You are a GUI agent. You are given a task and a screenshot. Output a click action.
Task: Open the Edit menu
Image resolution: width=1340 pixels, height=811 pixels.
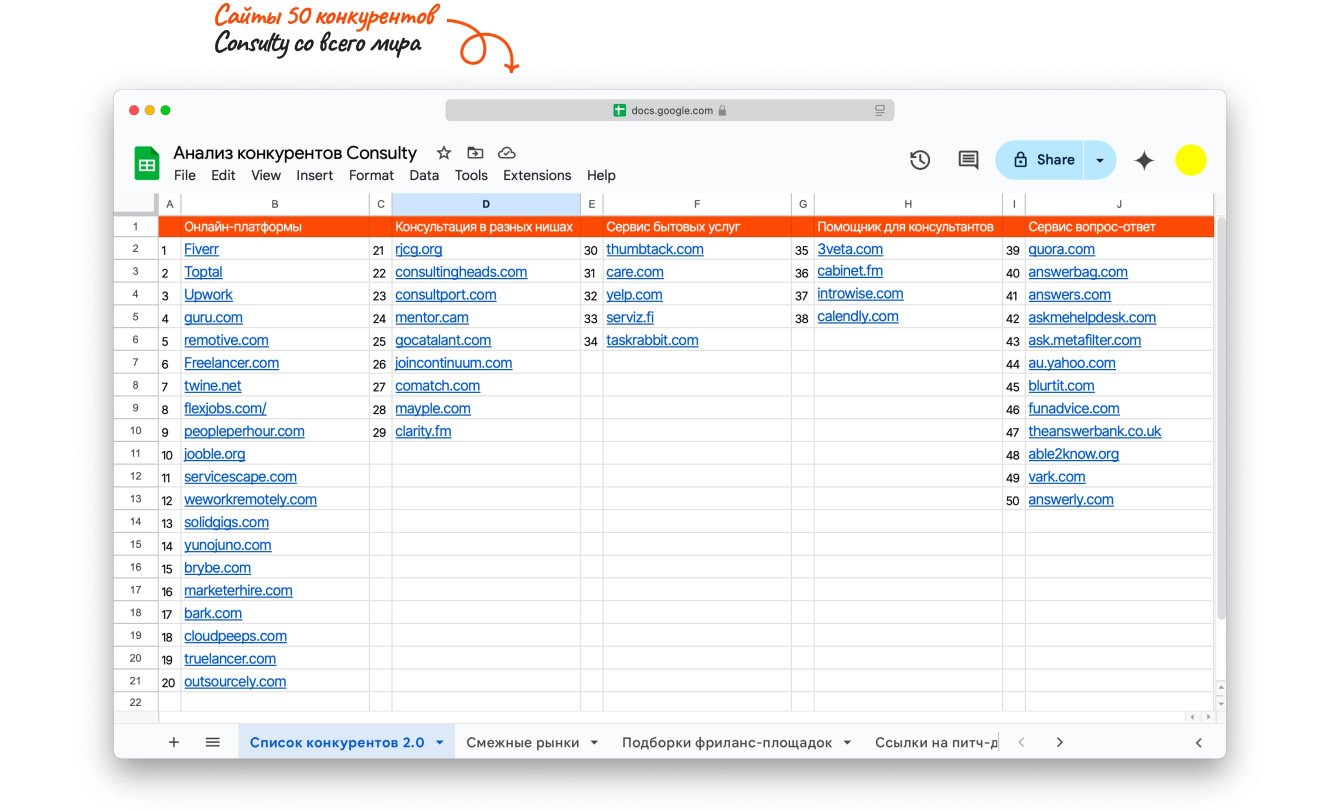(223, 175)
